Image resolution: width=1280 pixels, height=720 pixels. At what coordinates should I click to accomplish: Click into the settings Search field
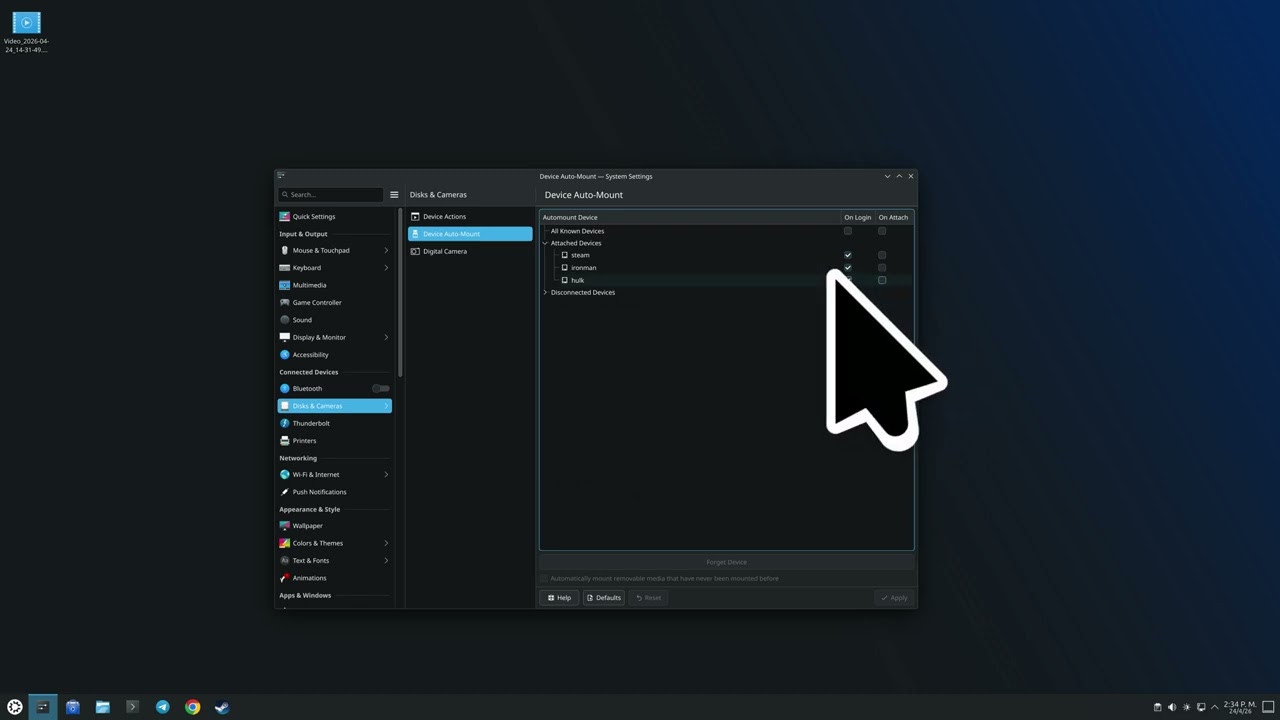pyautogui.click(x=331, y=195)
